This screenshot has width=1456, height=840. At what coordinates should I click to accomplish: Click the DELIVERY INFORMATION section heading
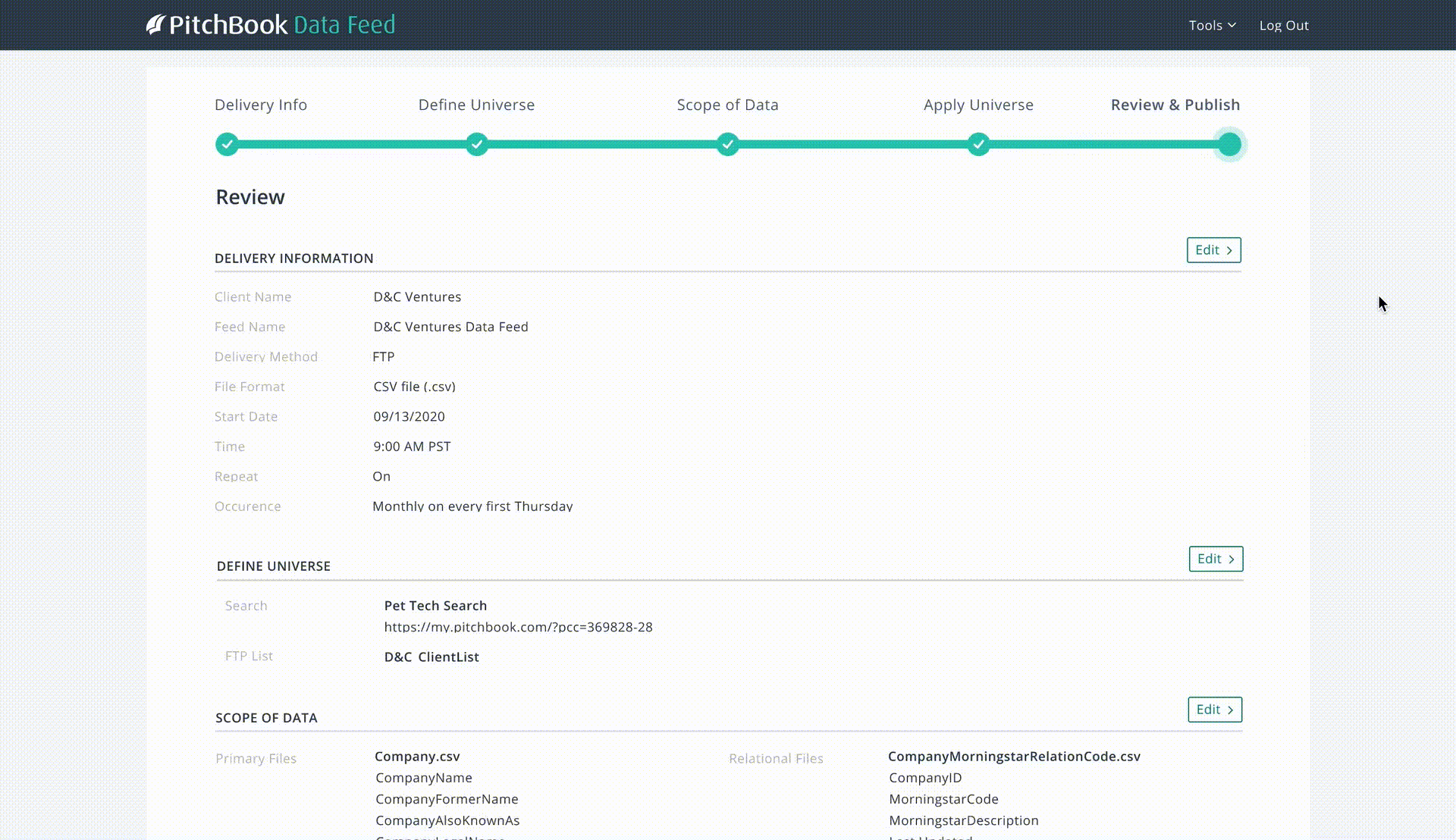[294, 259]
